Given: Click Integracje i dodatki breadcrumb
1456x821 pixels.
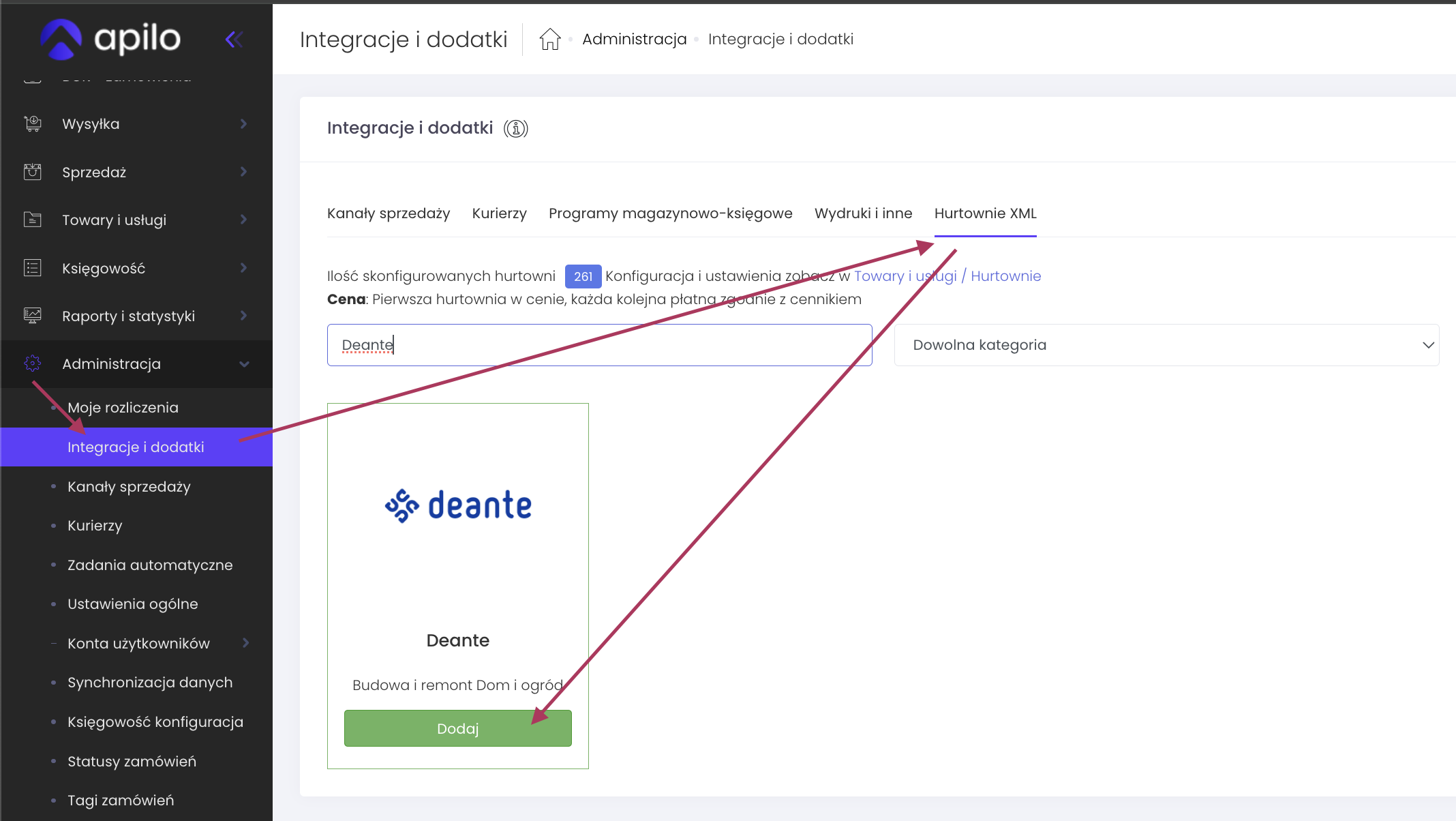Looking at the screenshot, I should pyautogui.click(x=780, y=40).
